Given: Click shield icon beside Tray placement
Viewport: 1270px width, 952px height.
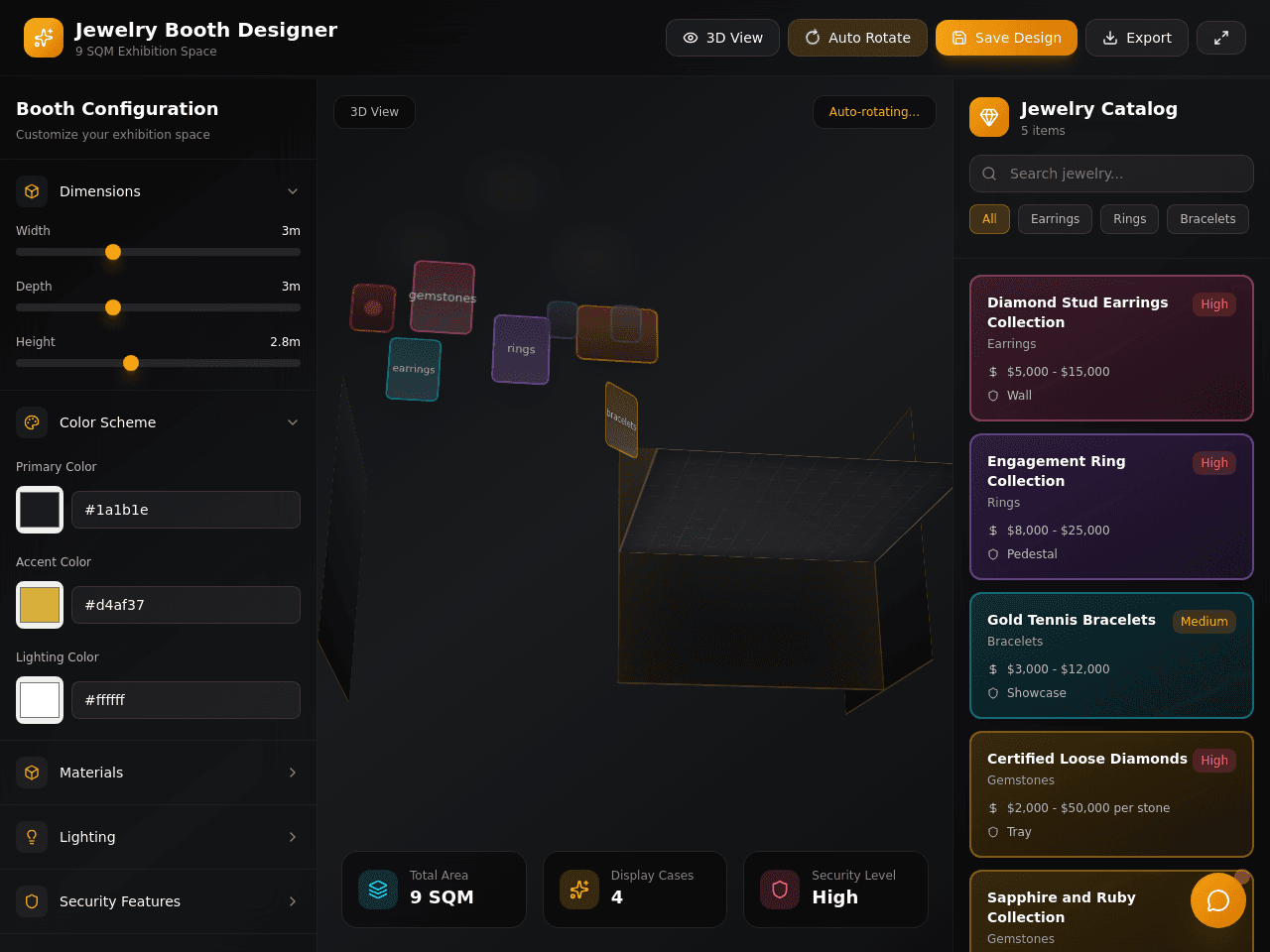Looking at the screenshot, I should [x=993, y=832].
